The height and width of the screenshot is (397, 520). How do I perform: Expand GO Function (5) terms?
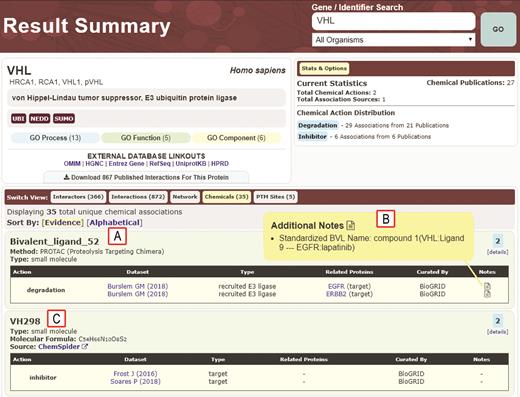pyautogui.click(x=146, y=138)
